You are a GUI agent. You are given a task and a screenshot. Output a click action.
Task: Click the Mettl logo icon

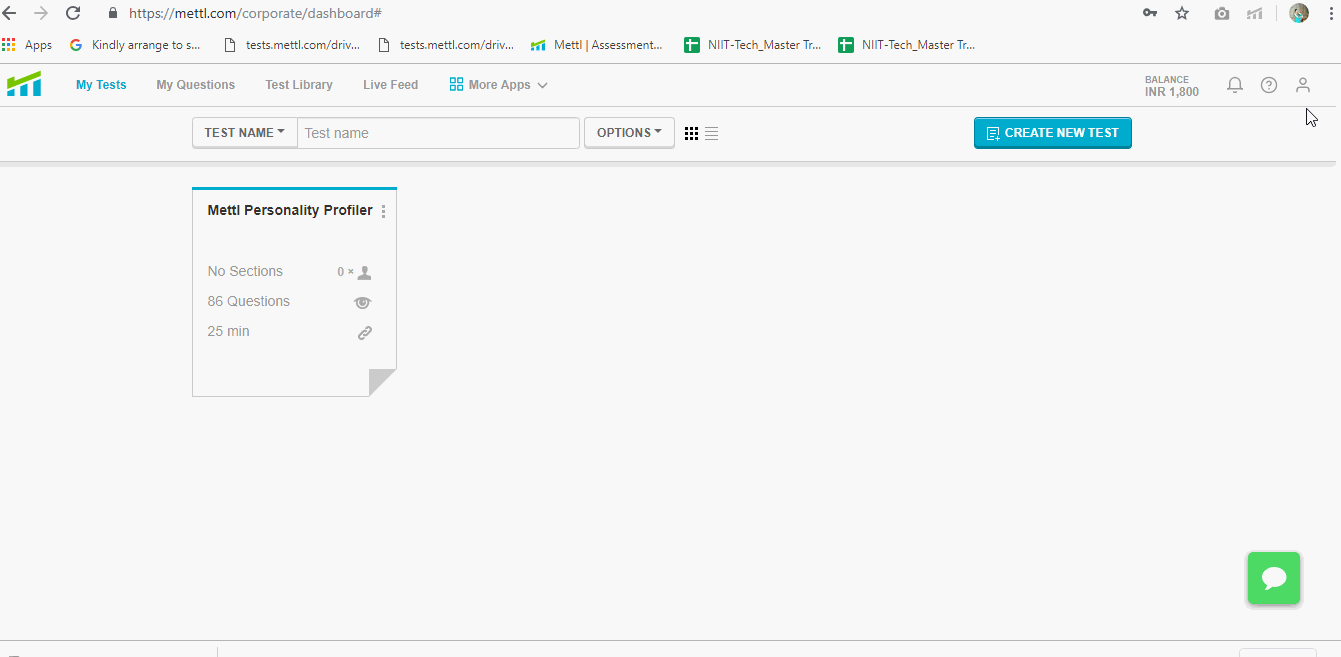tap(24, 84)
